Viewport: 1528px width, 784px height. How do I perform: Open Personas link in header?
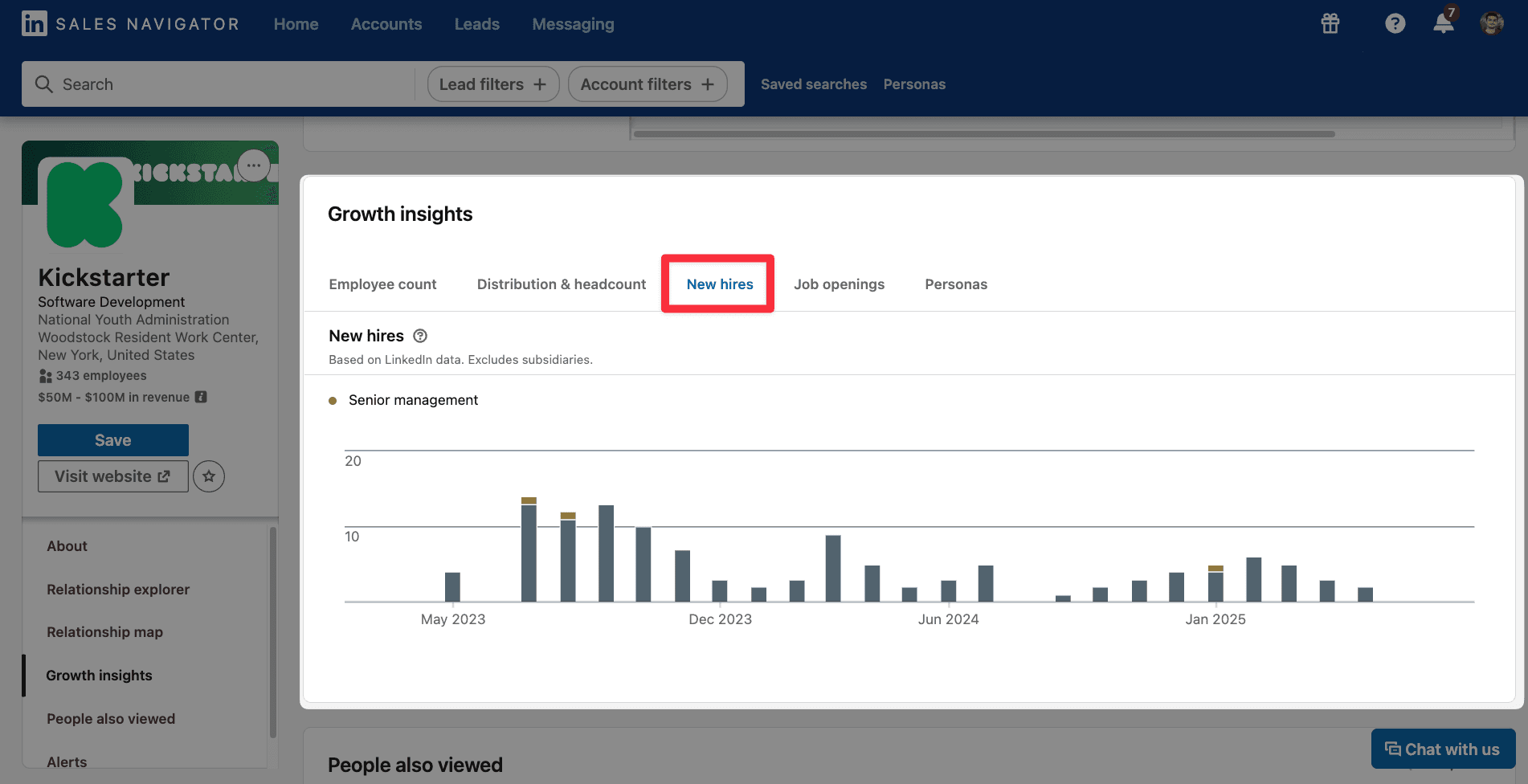point(914,84)
